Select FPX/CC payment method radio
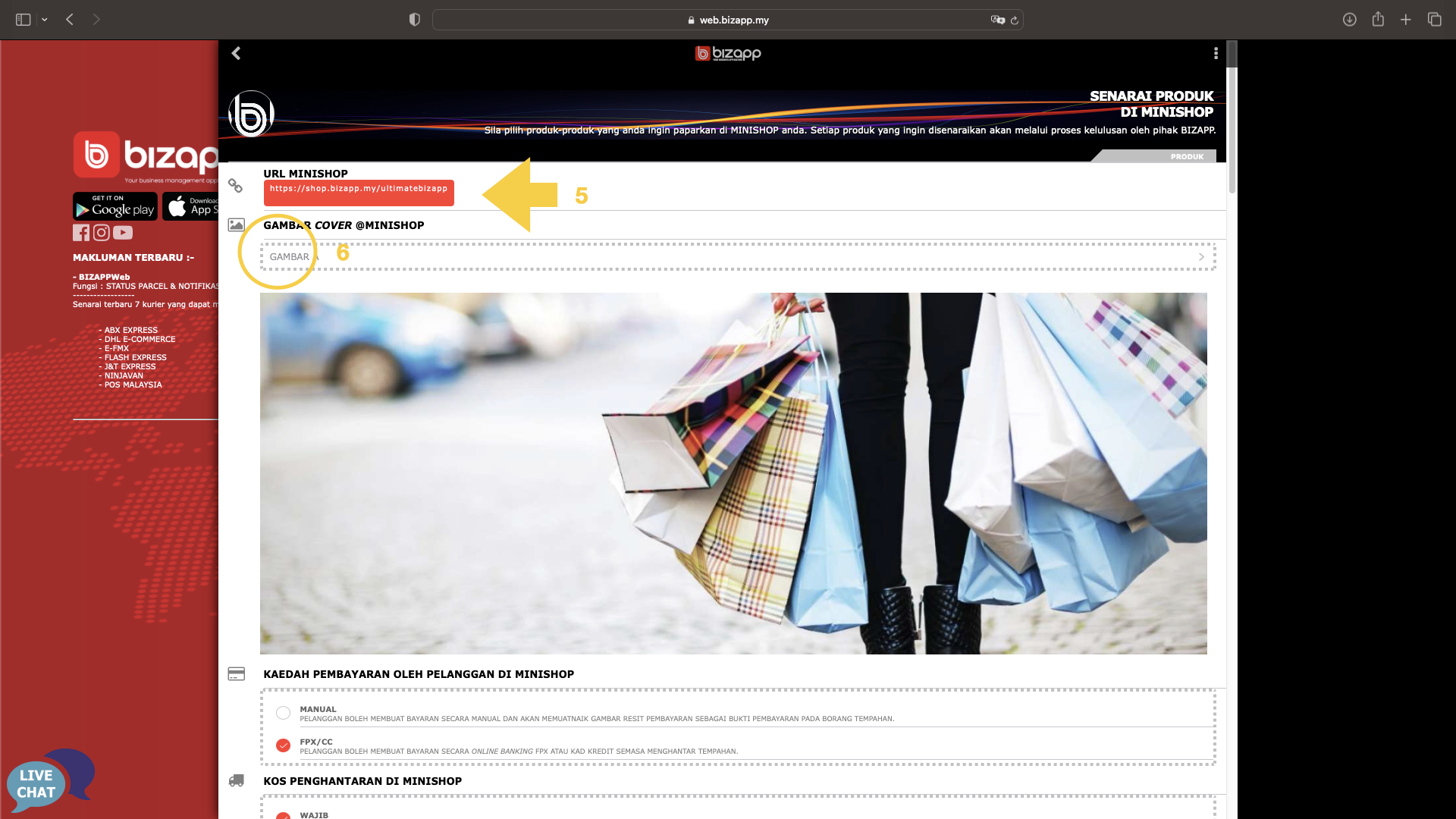Image resolution: width=1456 pixels, height=819 pixels. (x=283, y=745)
